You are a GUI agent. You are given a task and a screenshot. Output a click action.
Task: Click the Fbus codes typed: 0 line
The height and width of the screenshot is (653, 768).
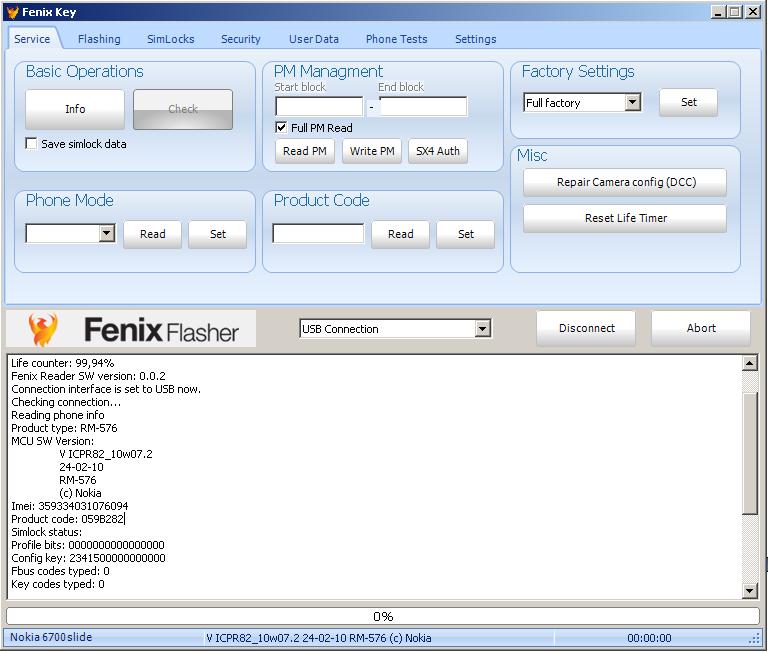(60, 571)
